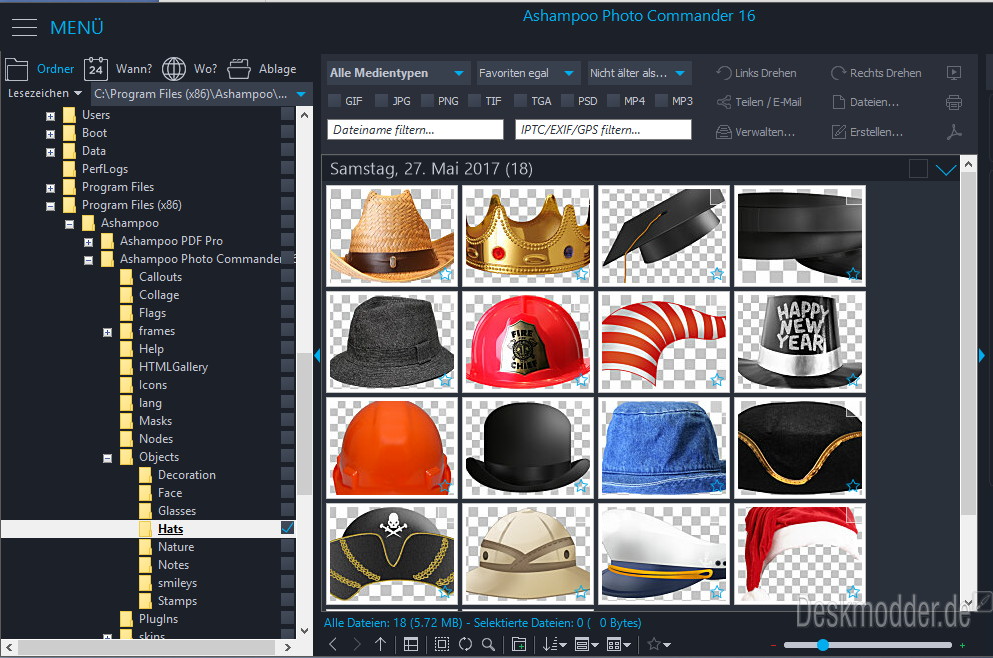Click the Links Drehen button
993x658 pixels.
(x=756, y=73)
